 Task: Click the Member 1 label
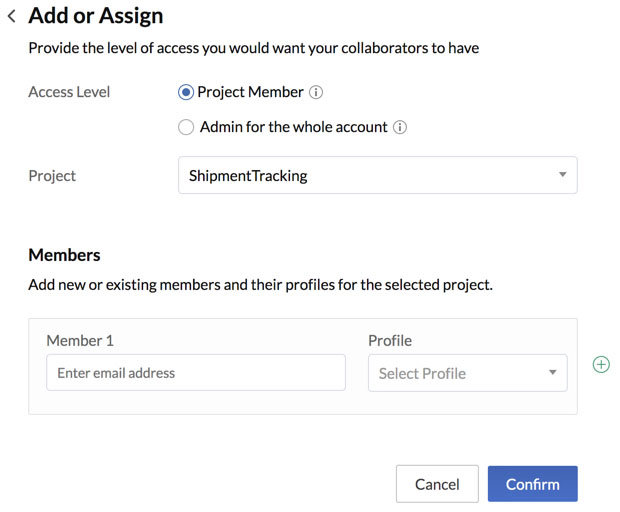[80, 340]
